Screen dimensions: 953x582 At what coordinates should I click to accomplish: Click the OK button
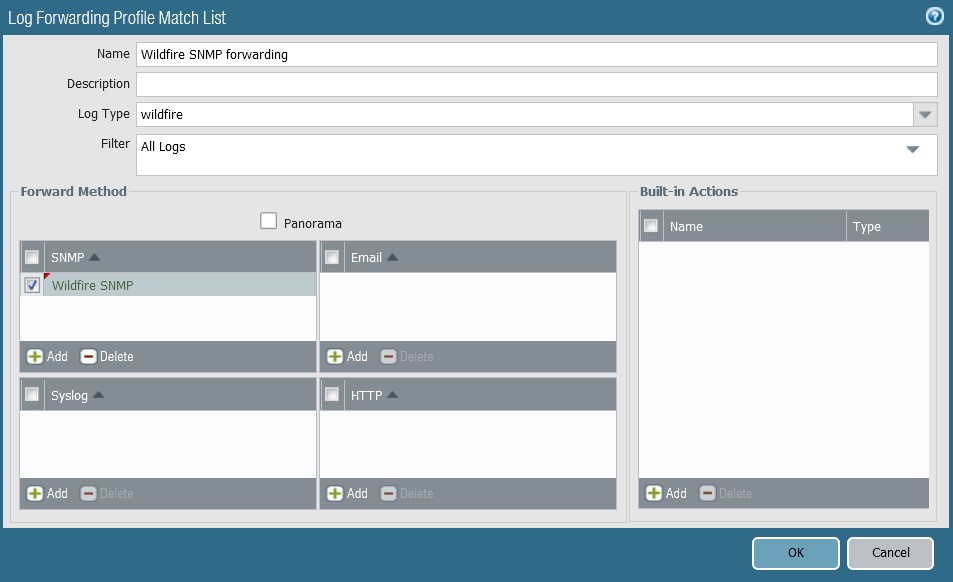(795, 553)
